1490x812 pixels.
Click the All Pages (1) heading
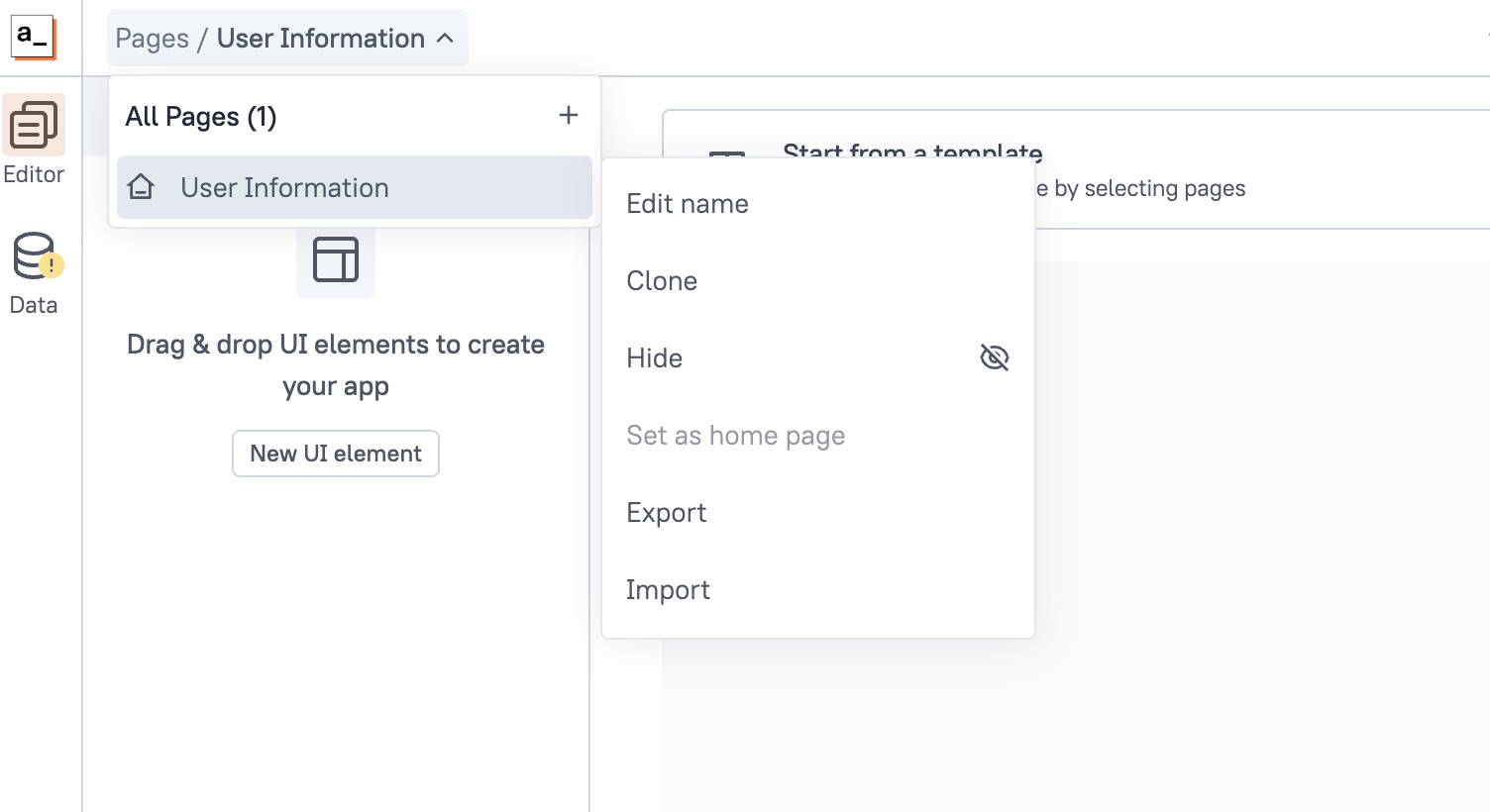coord(201,117)
